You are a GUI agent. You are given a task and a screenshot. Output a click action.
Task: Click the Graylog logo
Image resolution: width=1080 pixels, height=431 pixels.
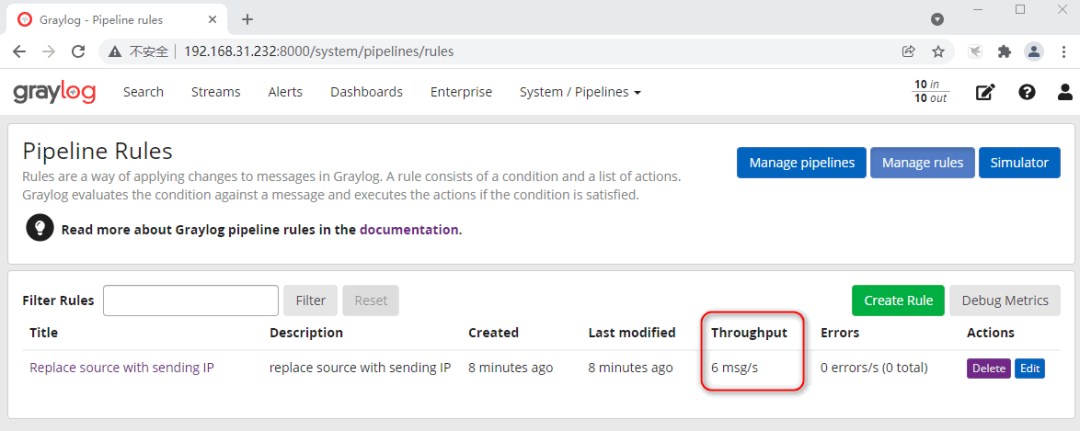(x=54, y=92)
